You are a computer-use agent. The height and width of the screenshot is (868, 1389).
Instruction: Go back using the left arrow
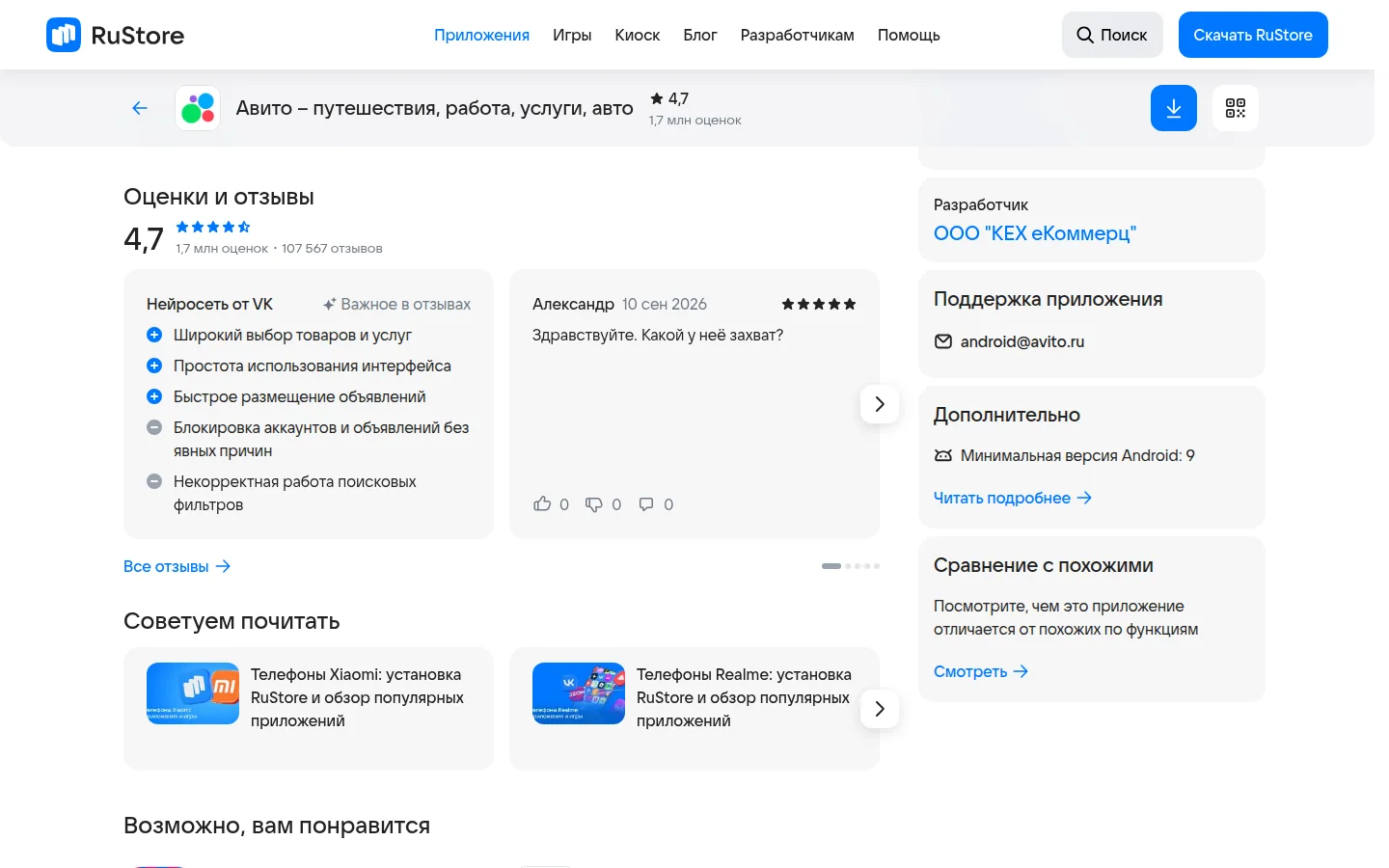point(140,108)
